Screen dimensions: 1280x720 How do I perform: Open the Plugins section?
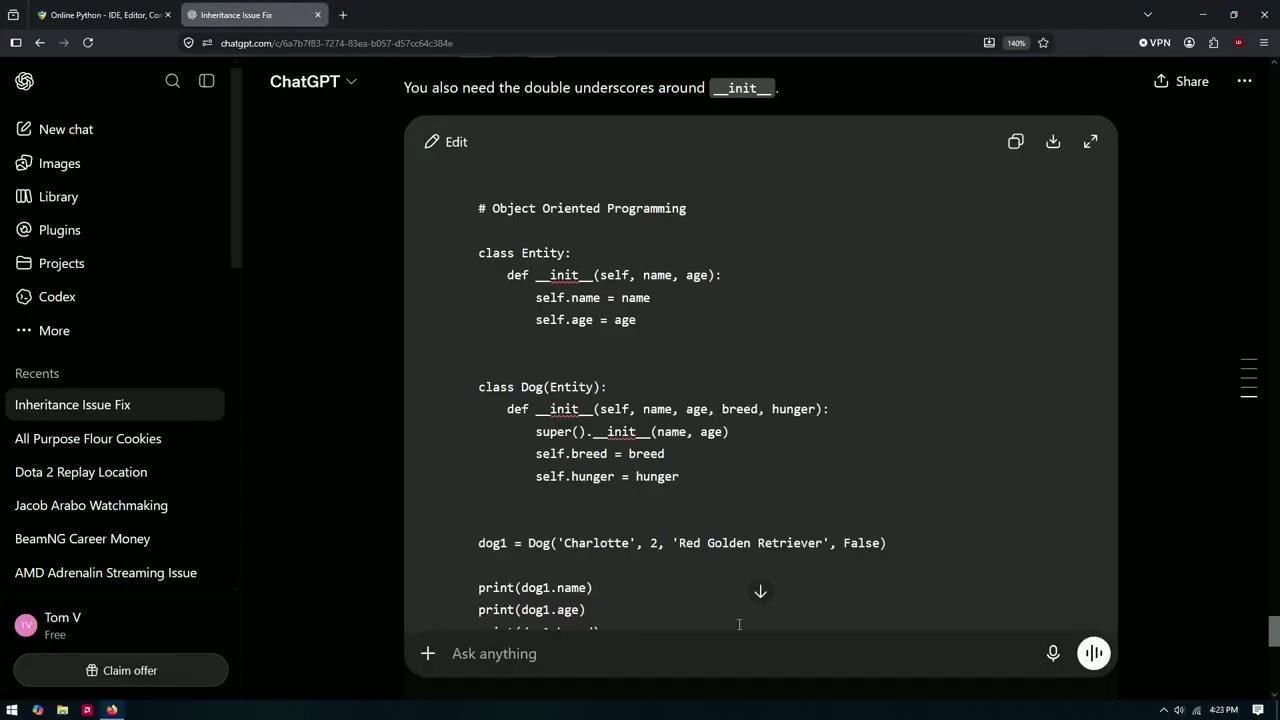point(115,230)
